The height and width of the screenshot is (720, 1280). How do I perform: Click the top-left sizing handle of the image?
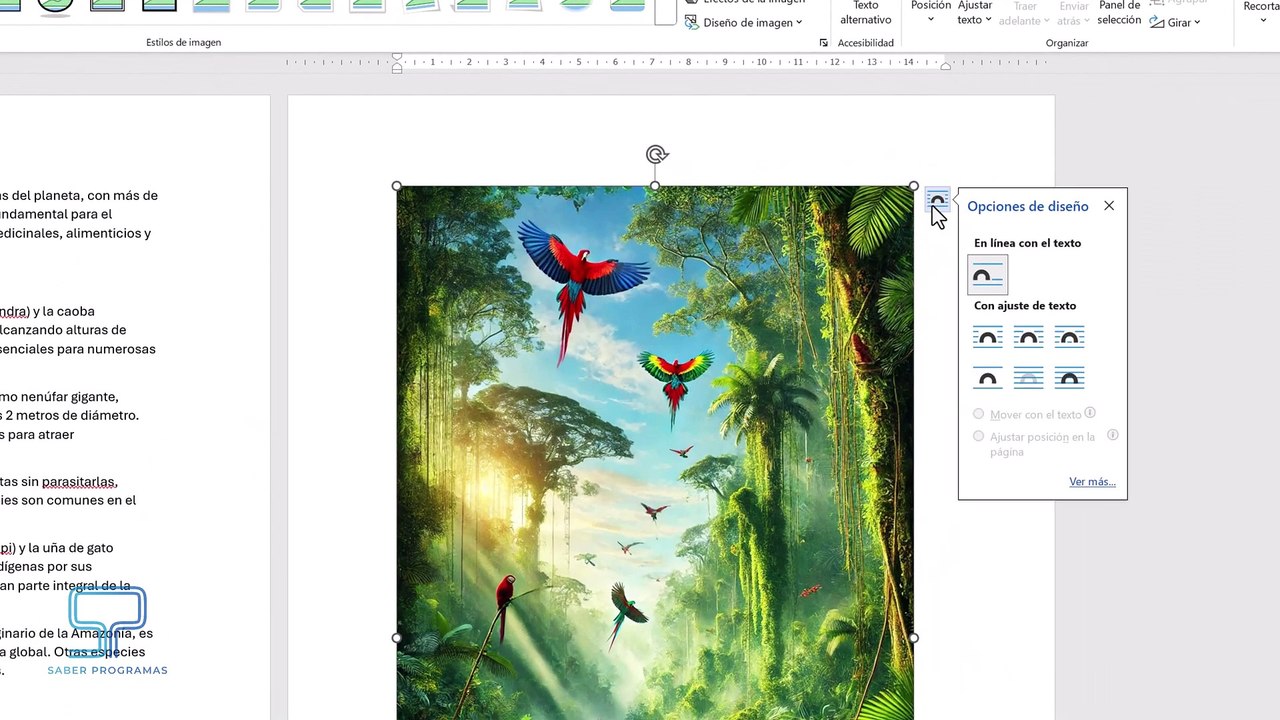(x=397, y=186)
